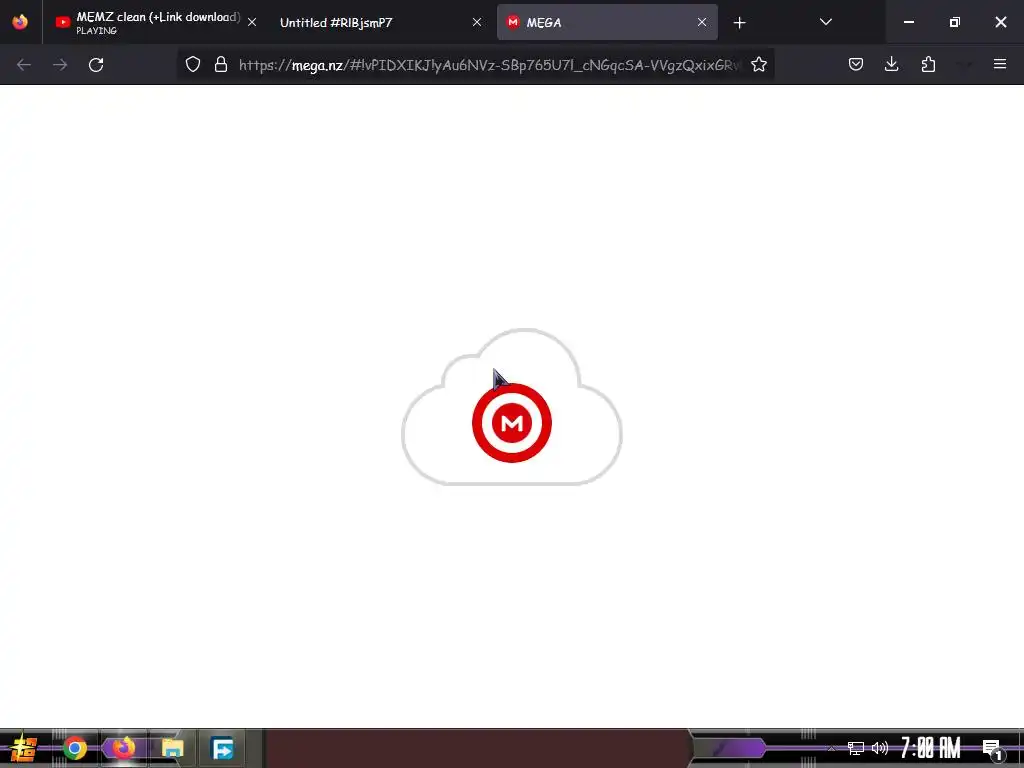This screenshot has height=768, width=1024.
Task: Save page to Pocket
Action: click(x=856, y=64)
